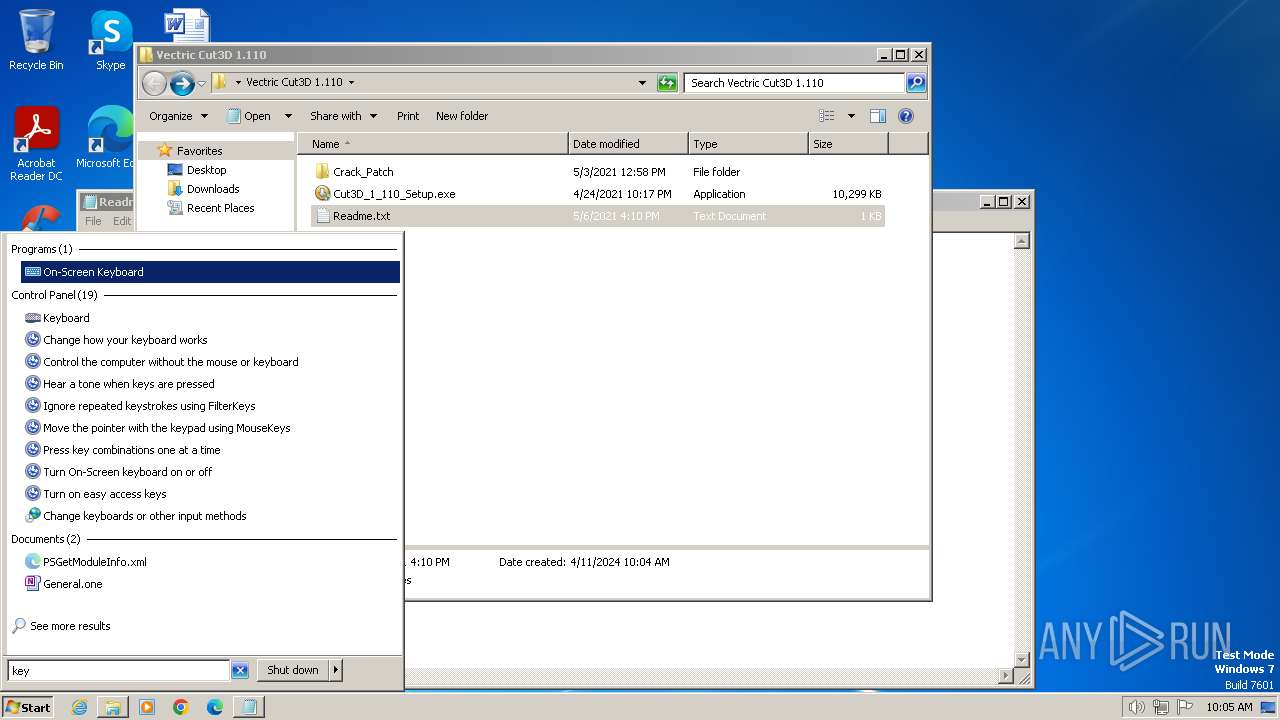Open the 'Share with' dropdown
Screen dimensions: 1280x720
(343, 116)
